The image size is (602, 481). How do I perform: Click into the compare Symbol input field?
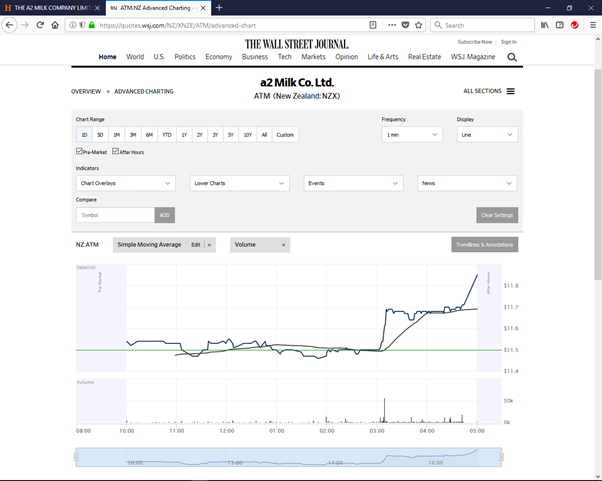click(x=115, y=215)
